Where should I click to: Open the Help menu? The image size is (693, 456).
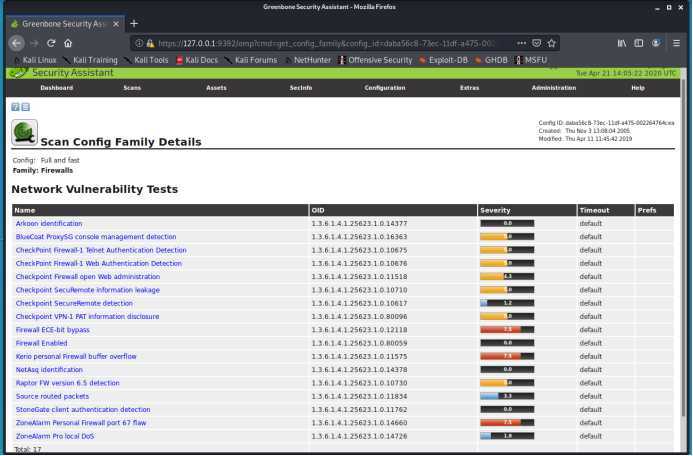638,88
